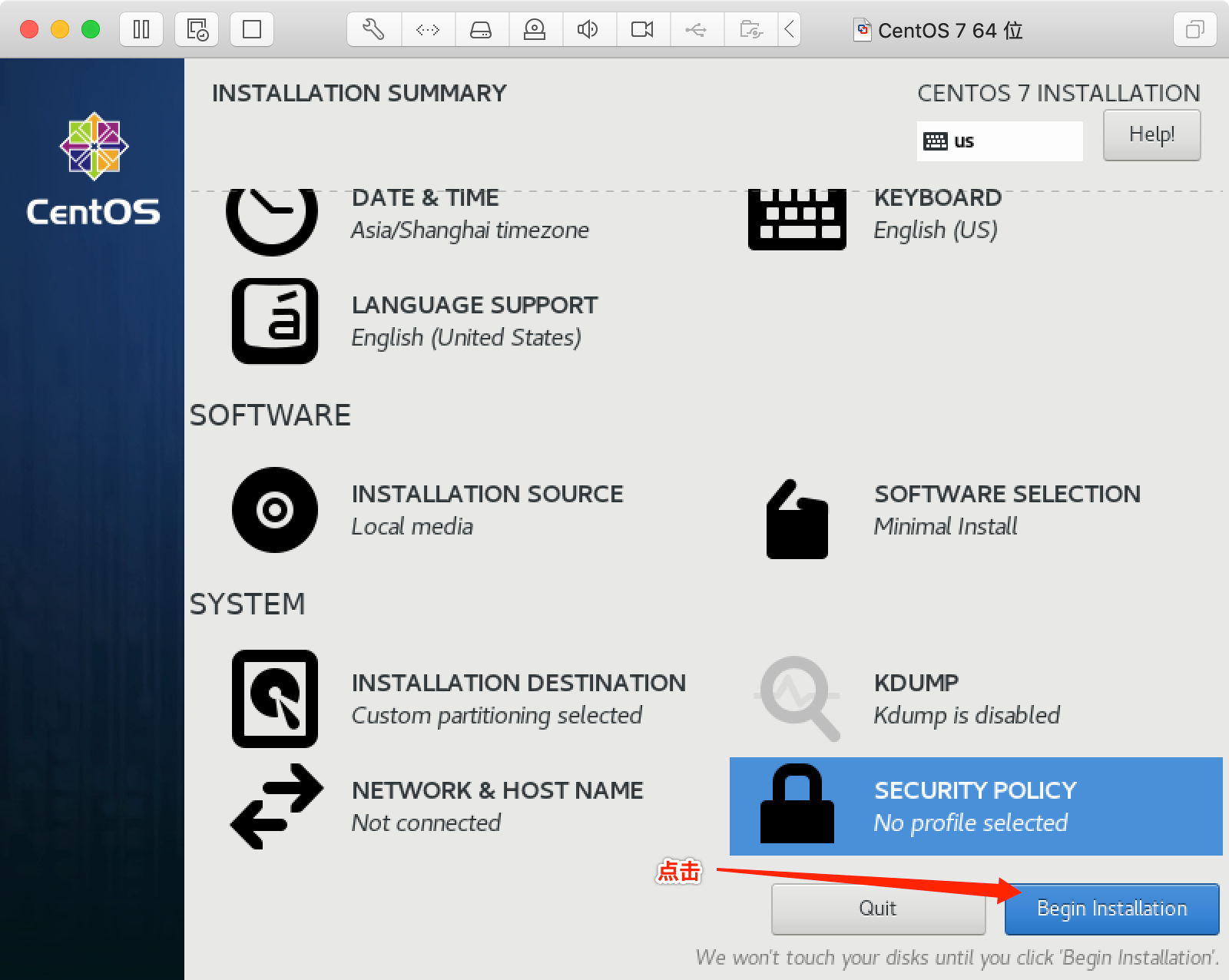Open Network & Host Name arrows icon
Image resolution: width=1229 pixels, height=980 pixels.
click(277, 806)
